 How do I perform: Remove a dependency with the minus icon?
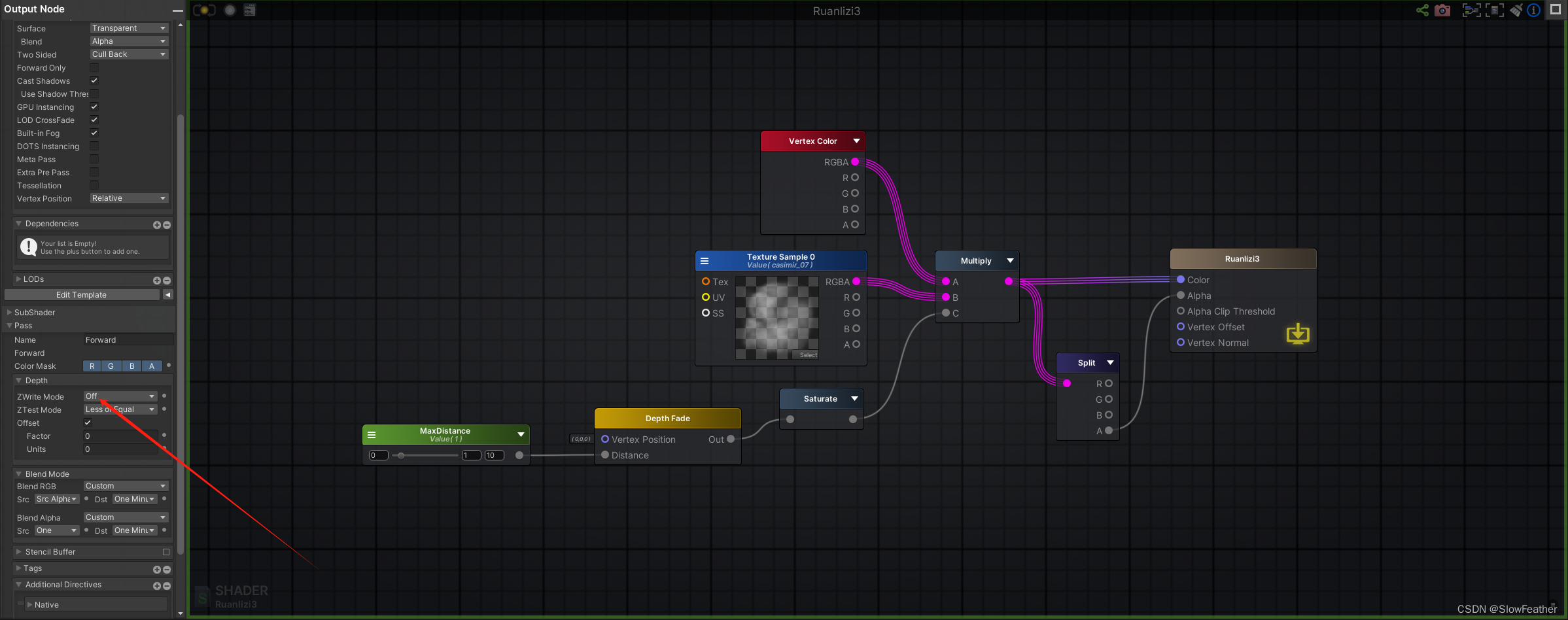[x=167, y=224]
